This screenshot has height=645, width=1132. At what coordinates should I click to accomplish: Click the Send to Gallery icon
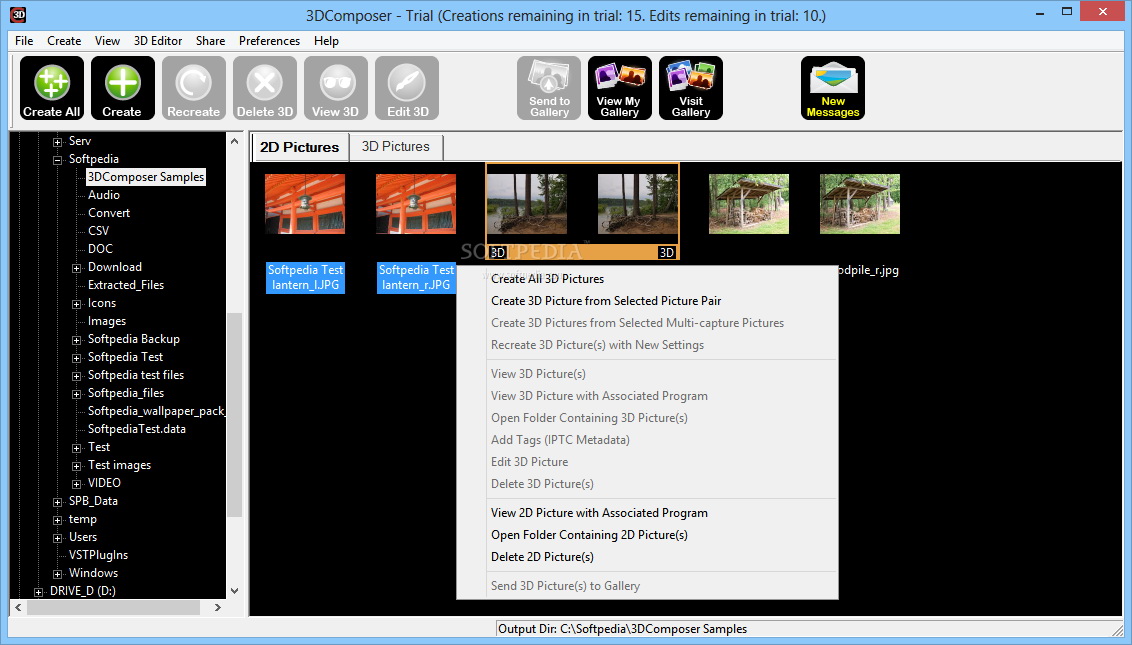549,88
